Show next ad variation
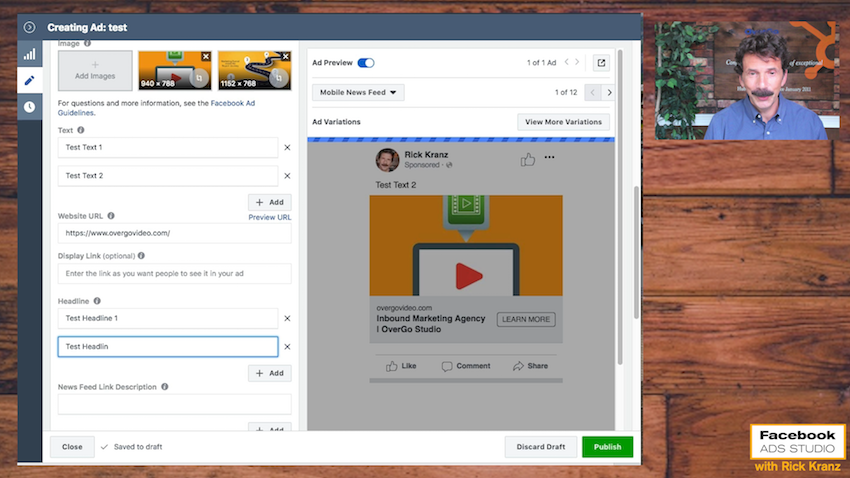The height and width of the screenshot is (478, 850). (x=609, y=93)
